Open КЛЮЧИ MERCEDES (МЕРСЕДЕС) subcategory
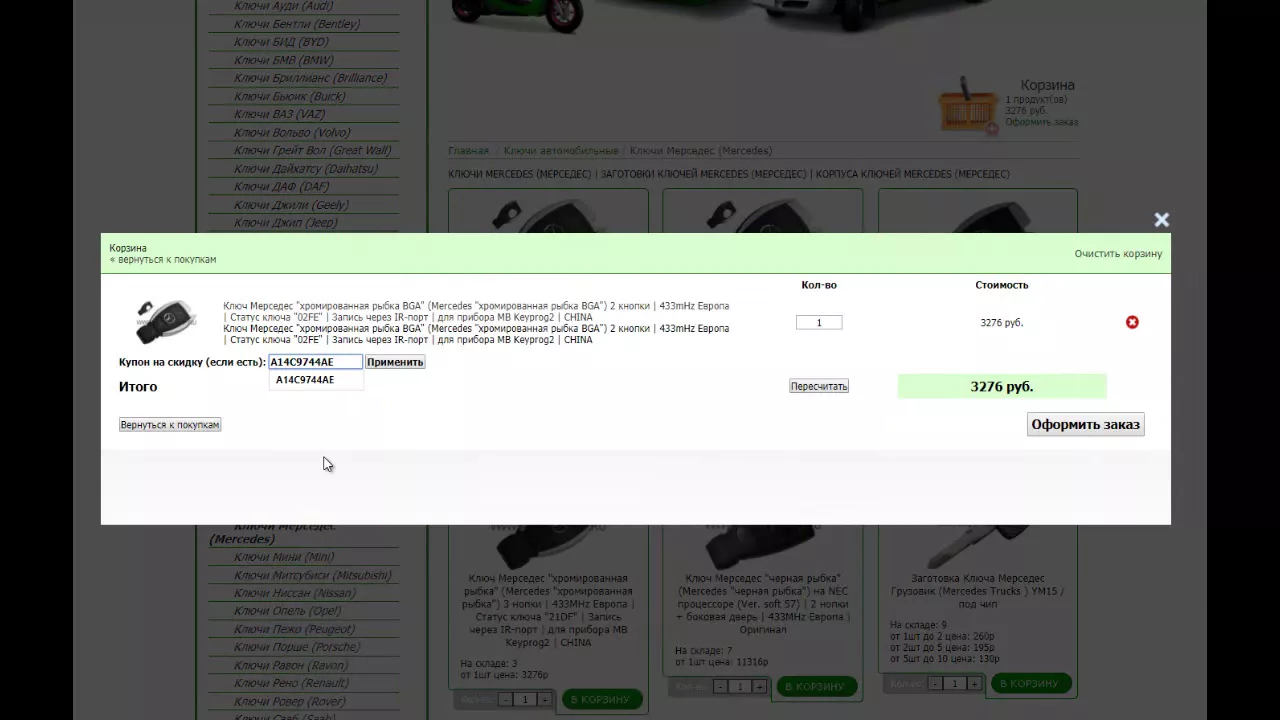The image size is (1280, 720). click(519, 174)
